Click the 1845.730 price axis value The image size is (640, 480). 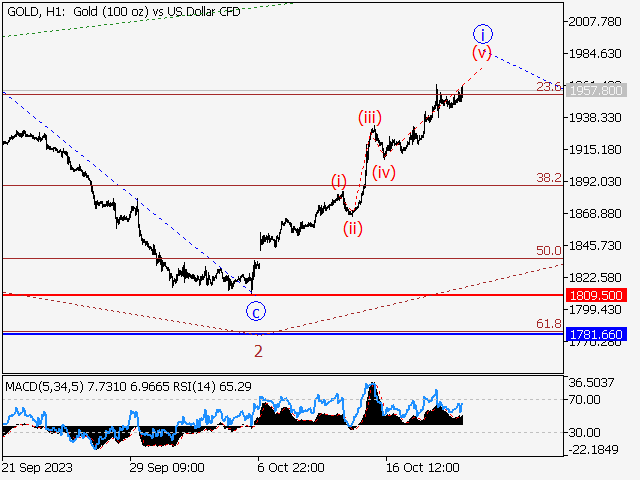(595, 246)
